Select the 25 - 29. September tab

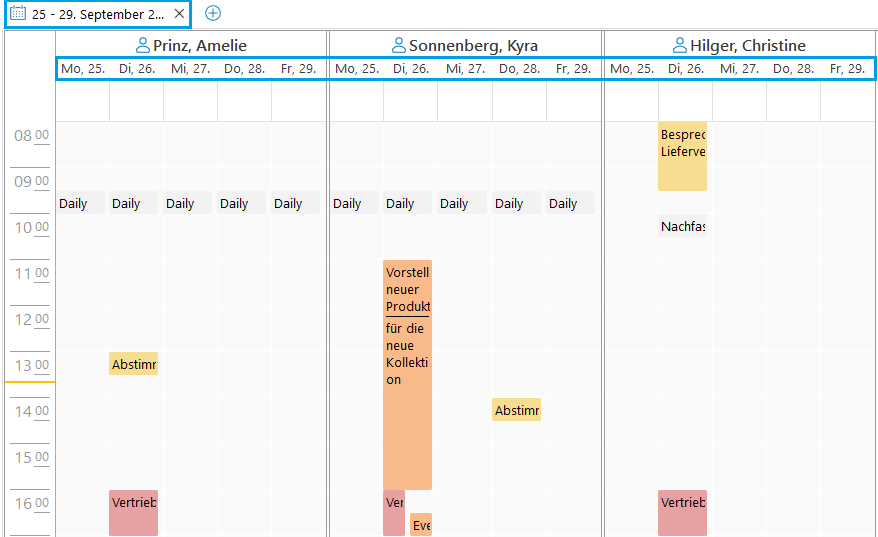coord(98,14)
